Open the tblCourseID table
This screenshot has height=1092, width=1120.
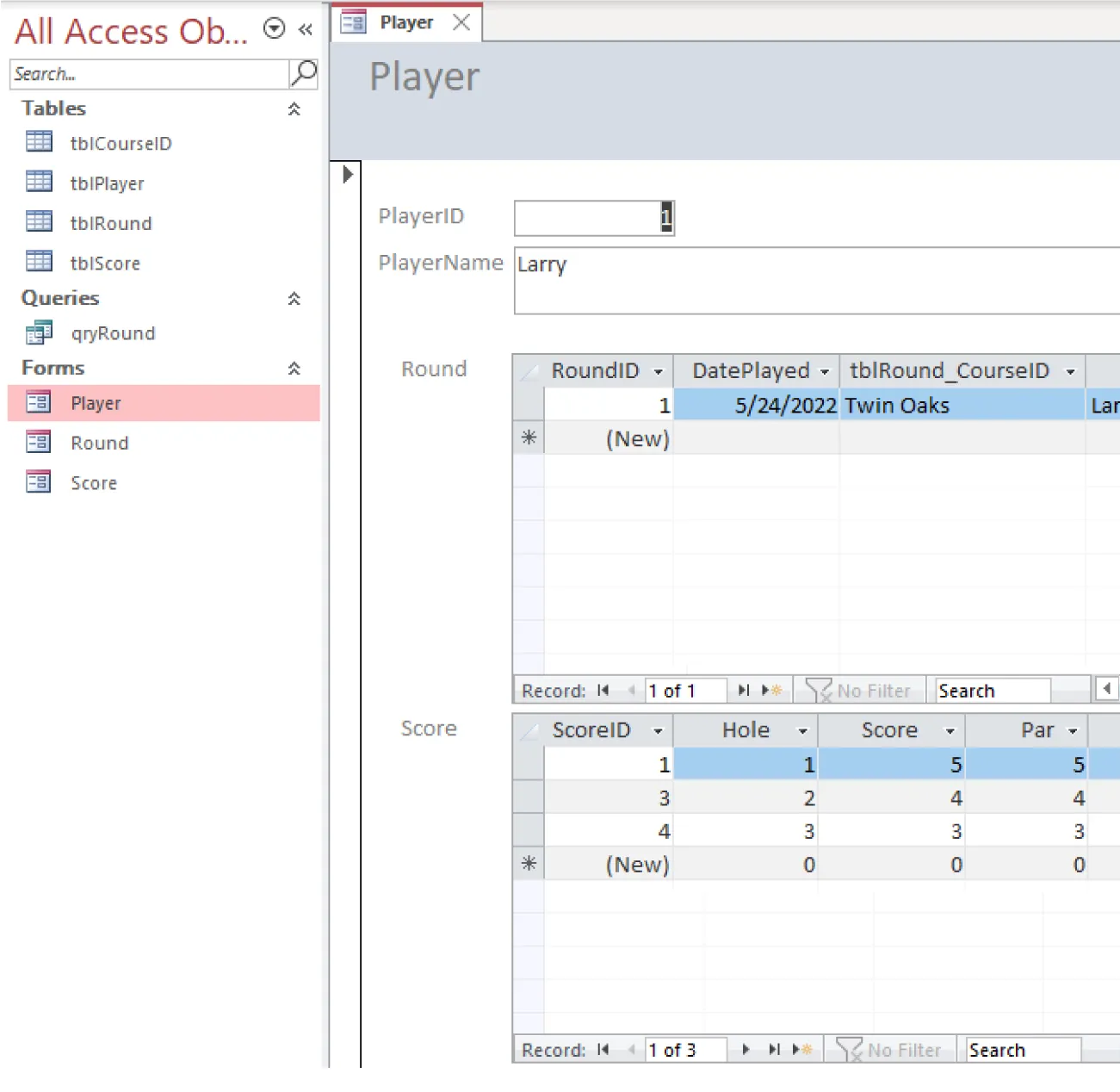[121, 143]
